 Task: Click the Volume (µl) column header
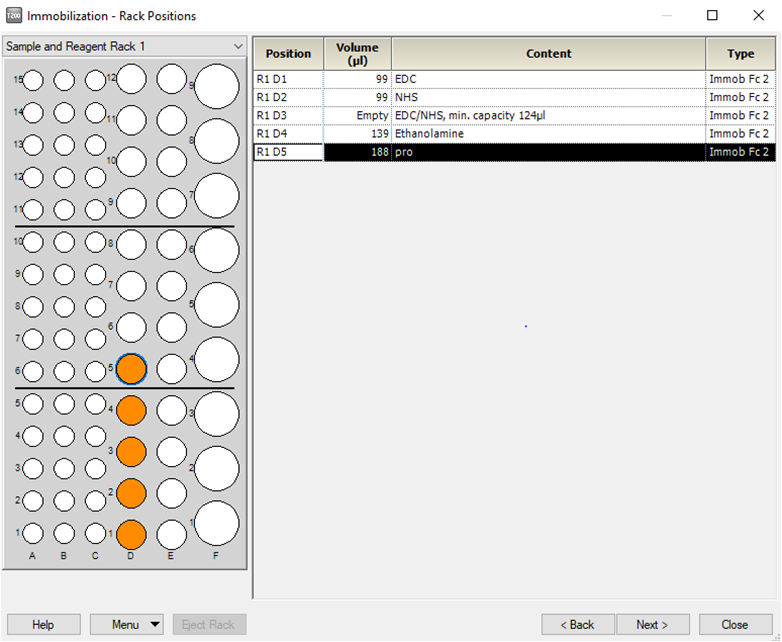click(357, 54)
